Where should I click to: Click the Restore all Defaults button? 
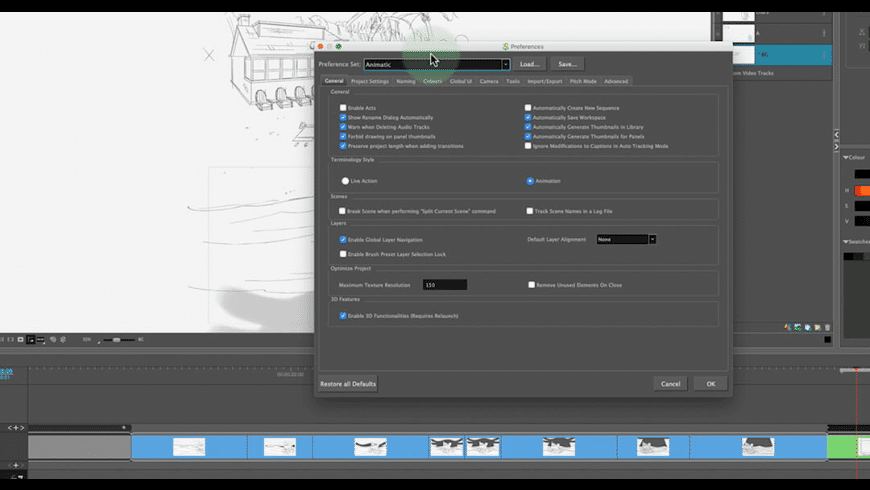[347, 384]
